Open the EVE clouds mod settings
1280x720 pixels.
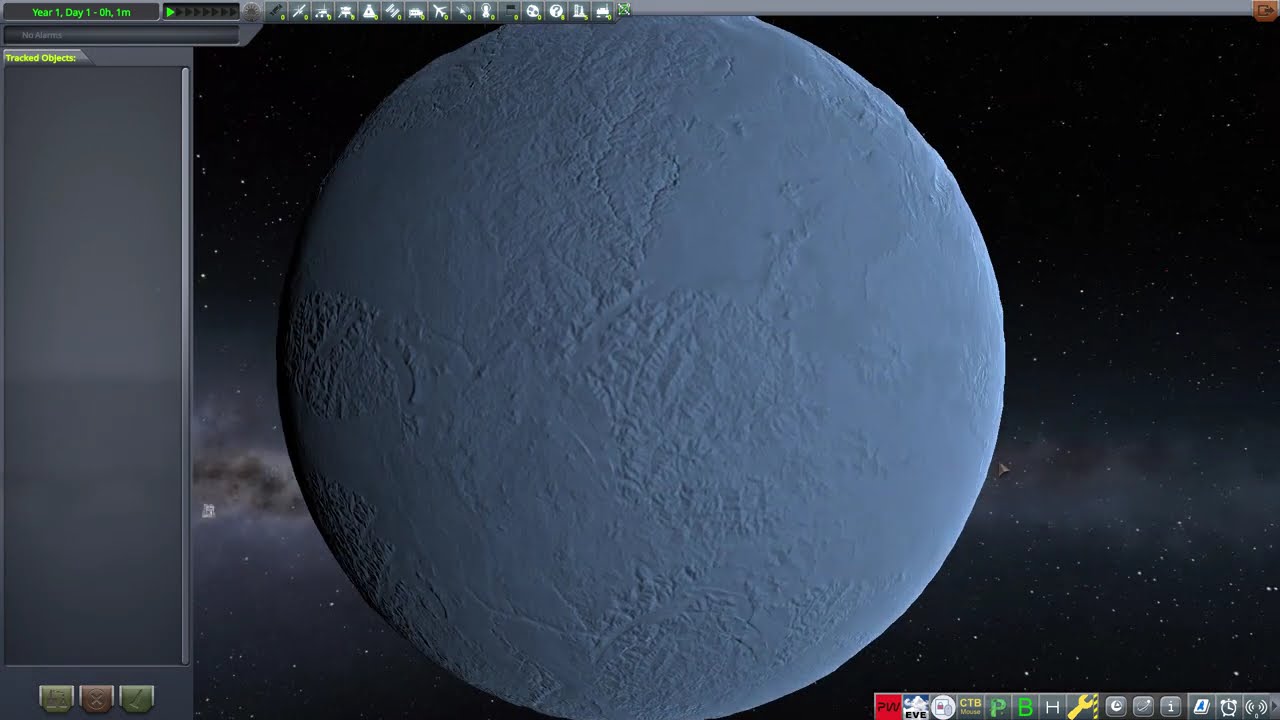tap(916, 707)
